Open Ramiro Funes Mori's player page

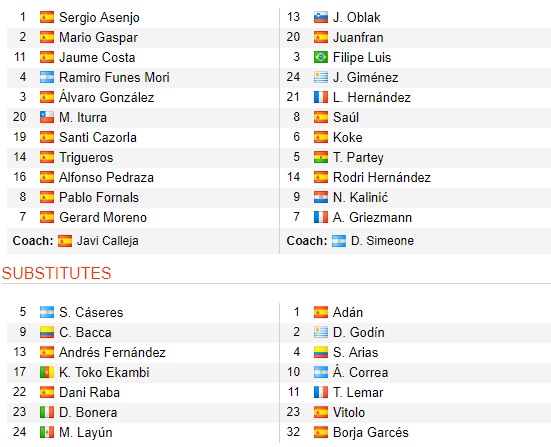[114, 77]
